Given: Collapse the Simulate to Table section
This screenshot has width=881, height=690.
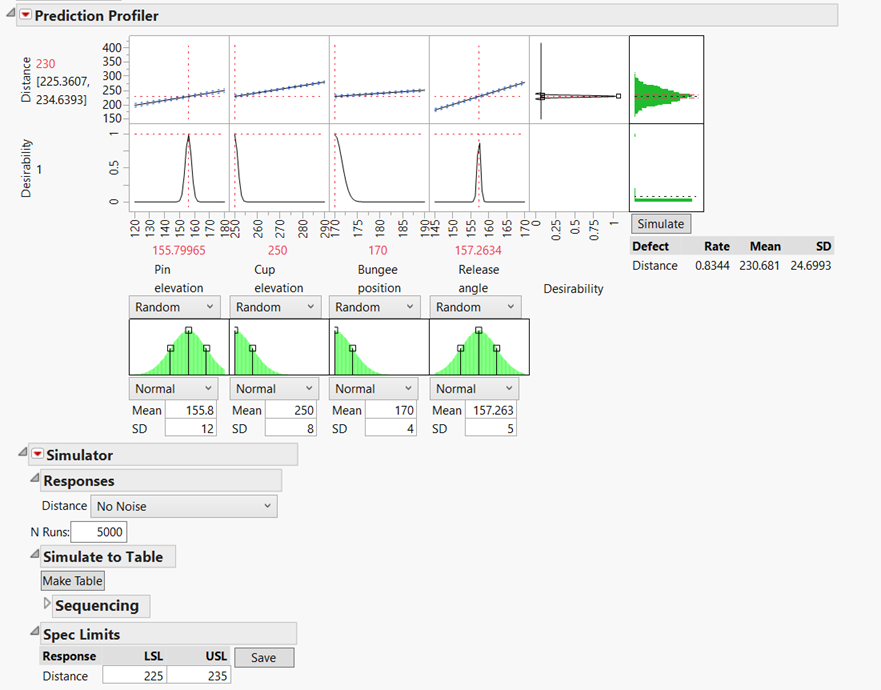Looking at the screenshot, I should [35, 554].
